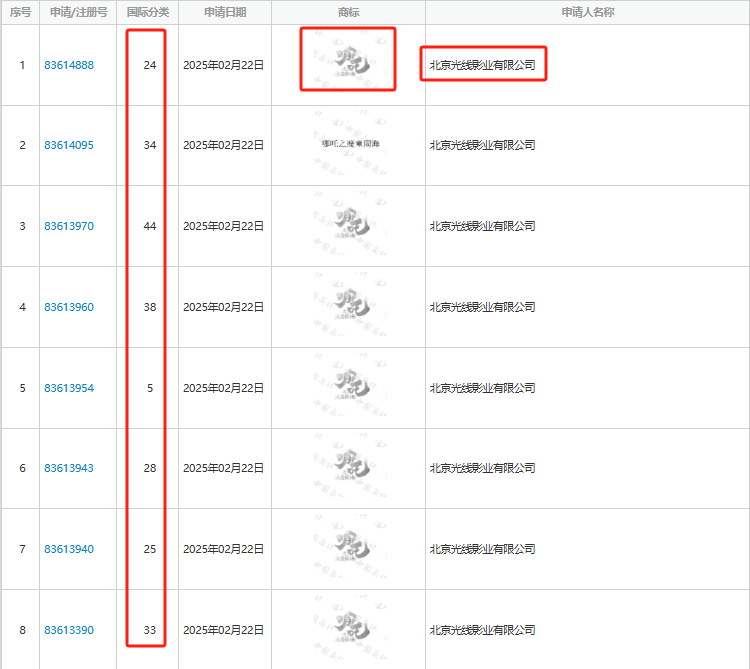
Task: Click the 商标 column header
Action: 349,12
